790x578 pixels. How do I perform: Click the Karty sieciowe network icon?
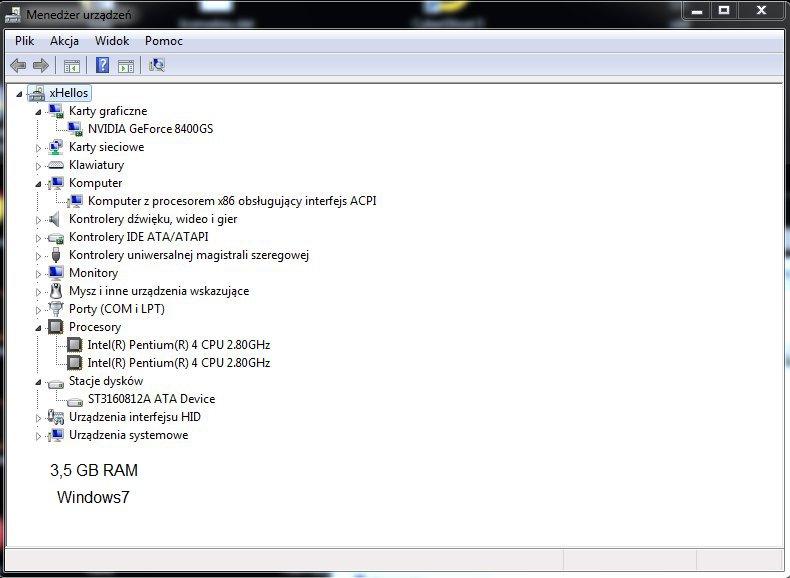click(x=55, y=147)
